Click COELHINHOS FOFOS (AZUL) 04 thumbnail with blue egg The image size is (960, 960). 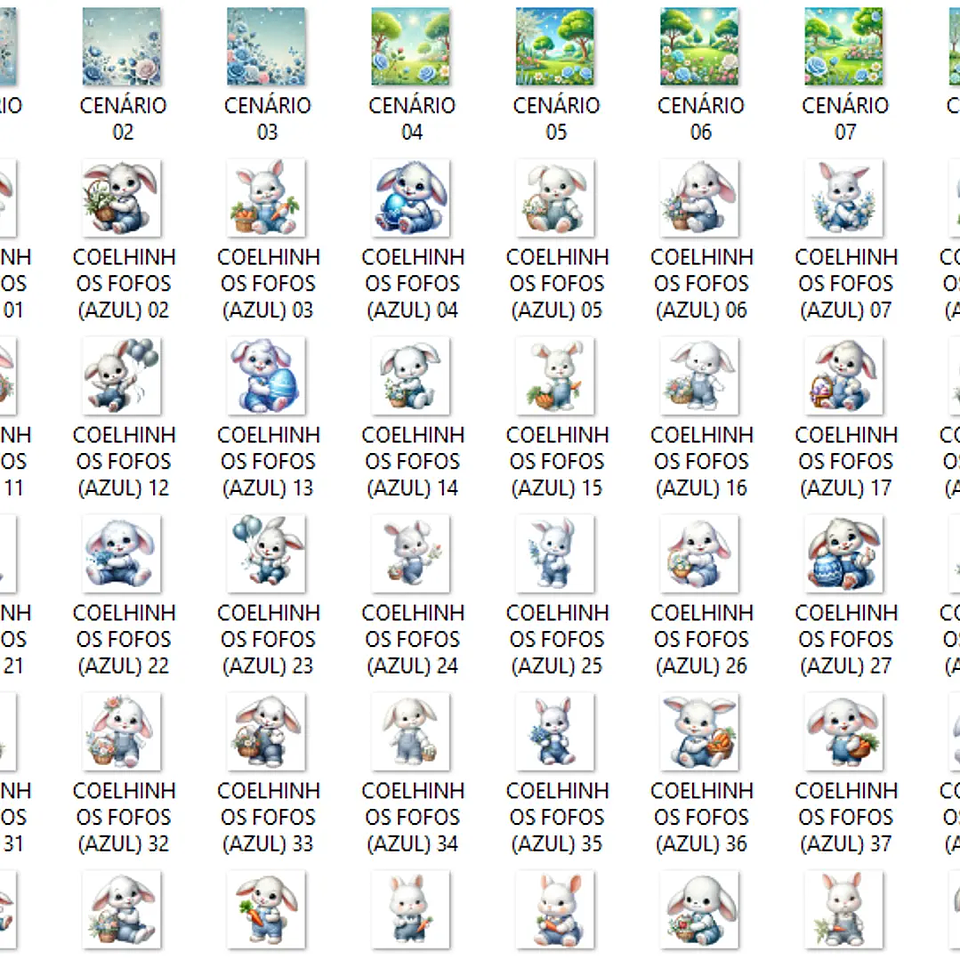(x=411, y=198)
